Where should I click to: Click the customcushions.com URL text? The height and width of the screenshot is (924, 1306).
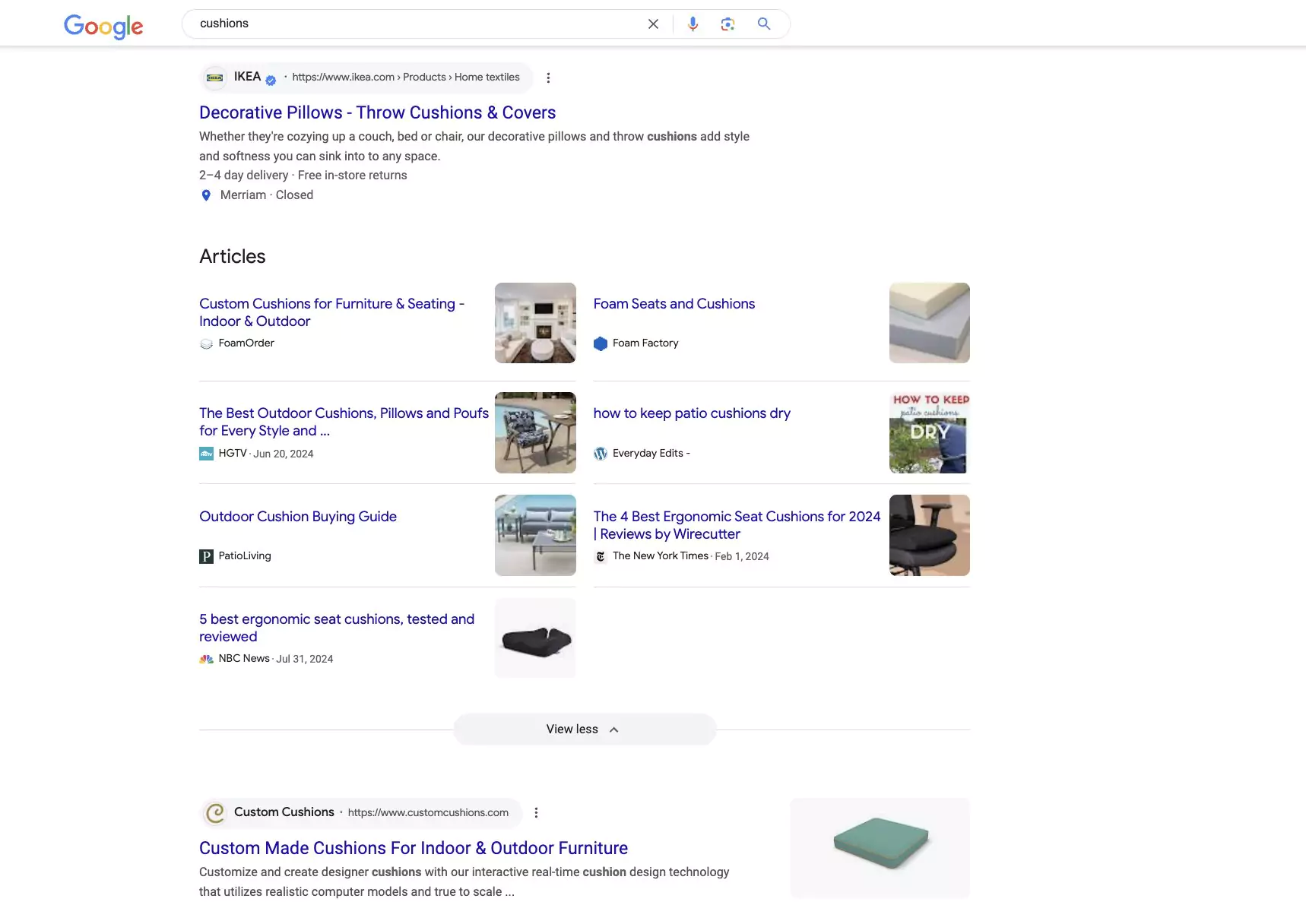click(428, 813)
